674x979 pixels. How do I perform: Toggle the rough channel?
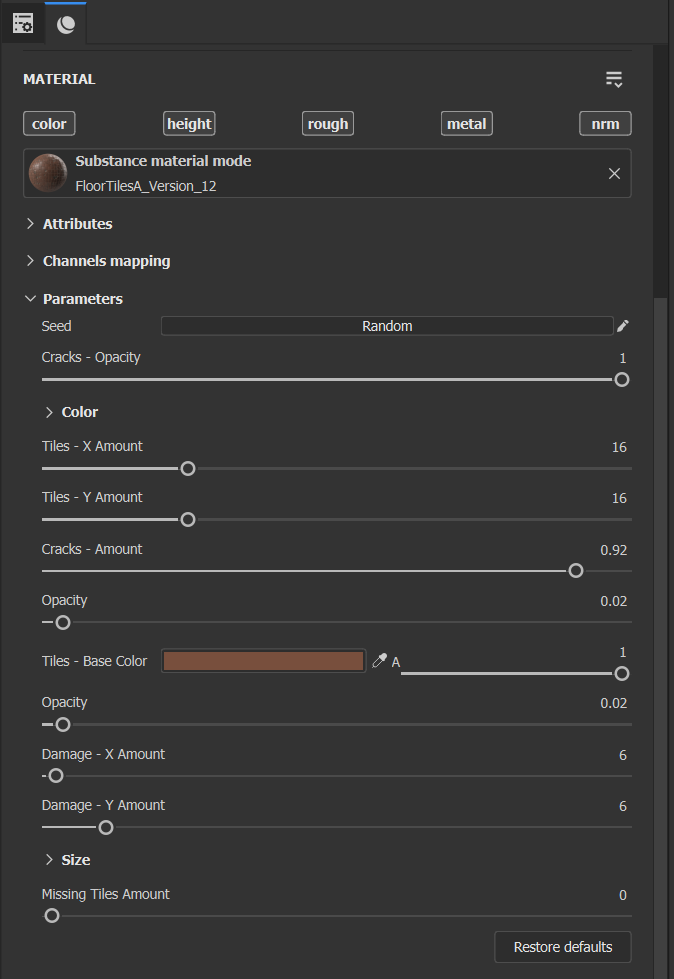[x=328, y=124]
